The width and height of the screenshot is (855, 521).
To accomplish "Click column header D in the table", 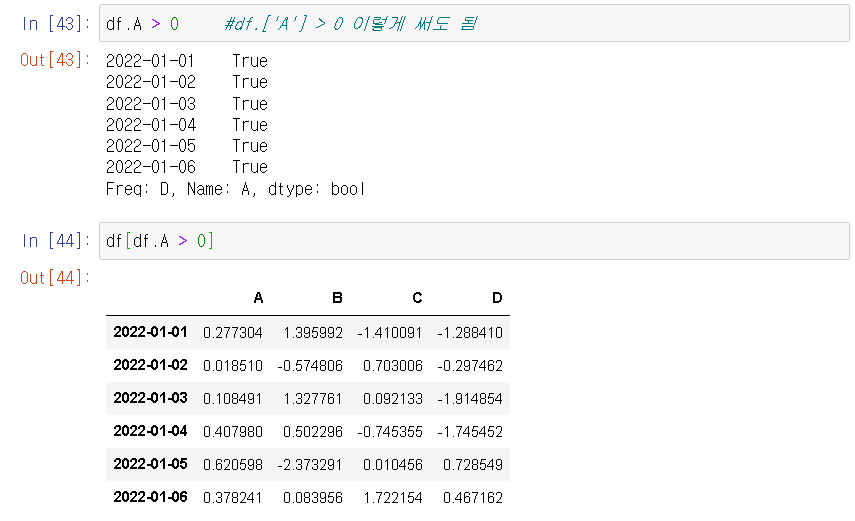I will point(497,298).
